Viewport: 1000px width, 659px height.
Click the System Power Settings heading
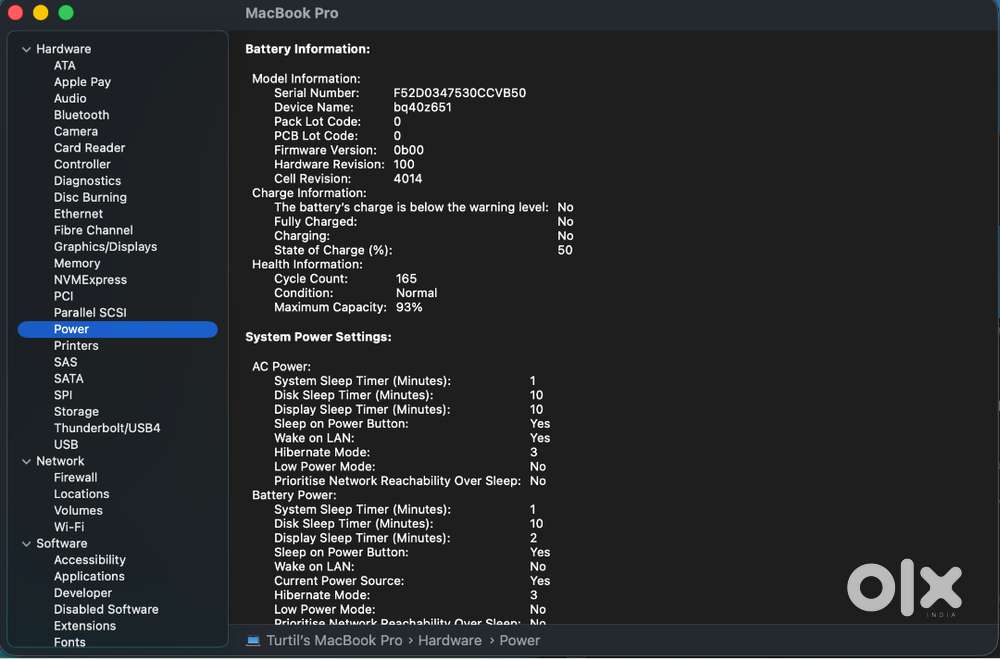point(318,337)
